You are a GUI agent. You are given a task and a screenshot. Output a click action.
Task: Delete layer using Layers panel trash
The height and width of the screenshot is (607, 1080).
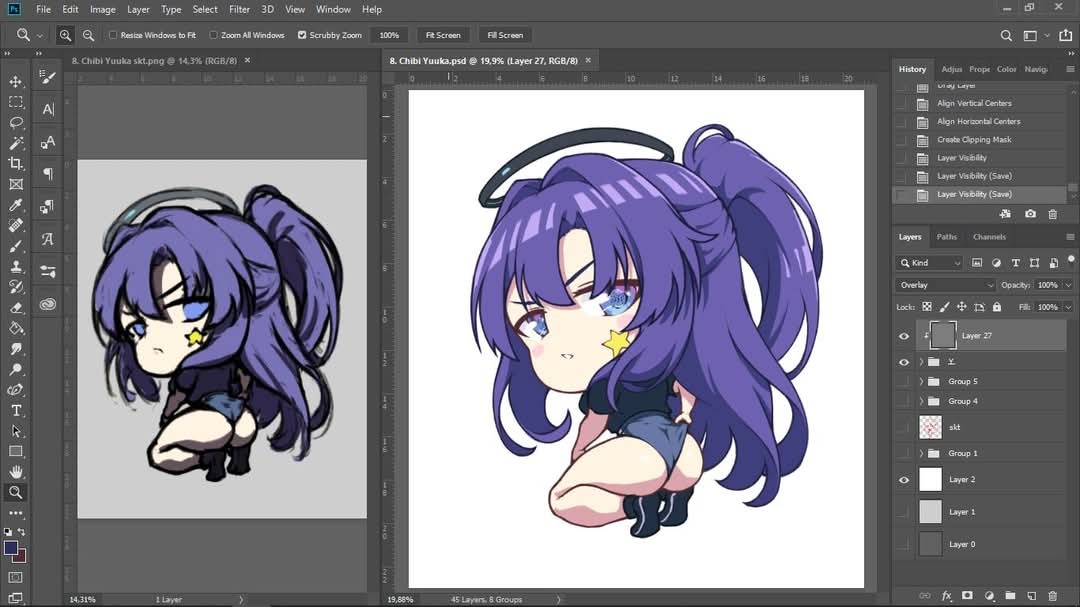1052,596
